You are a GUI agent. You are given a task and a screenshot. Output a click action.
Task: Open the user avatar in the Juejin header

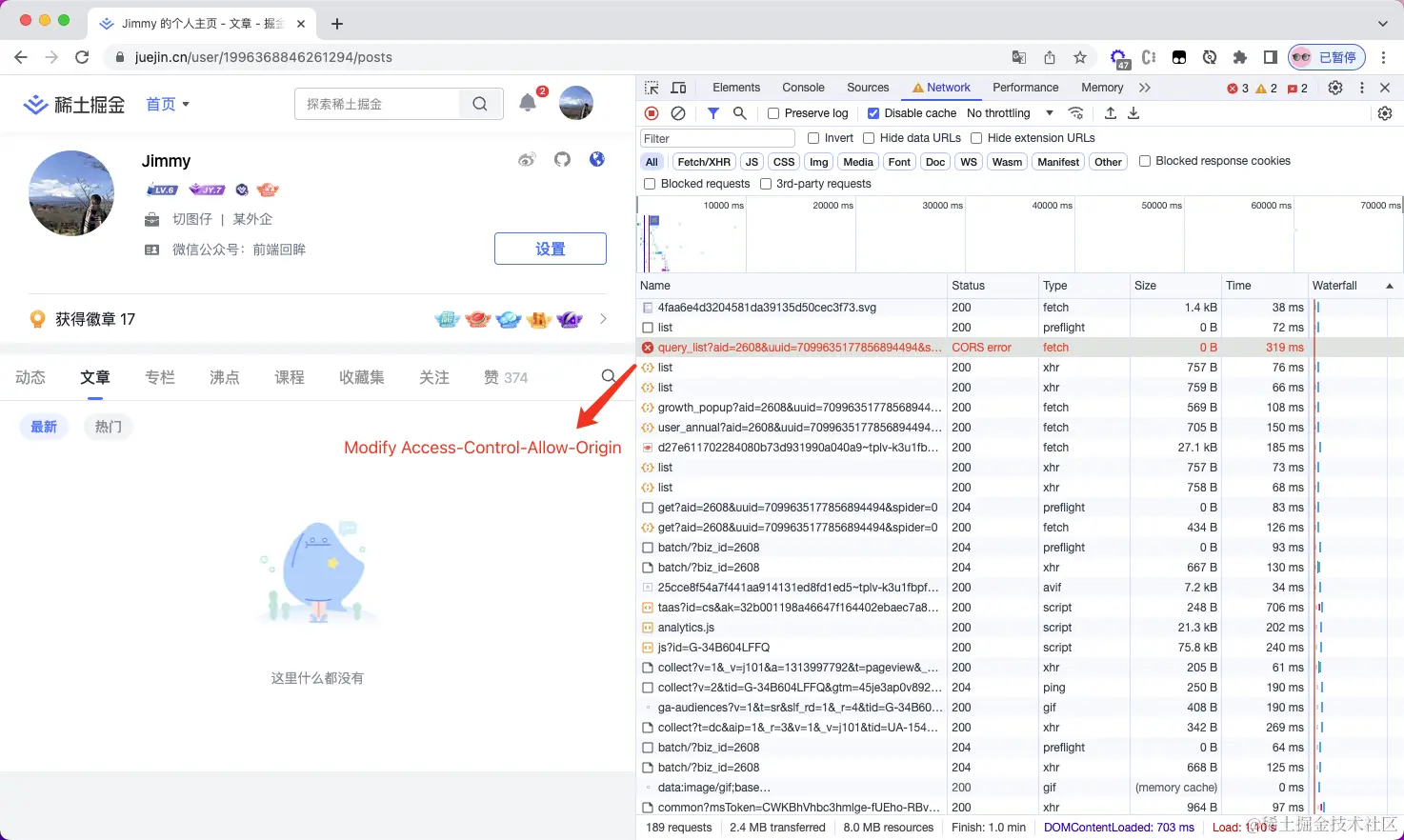[x=576, y=103]
